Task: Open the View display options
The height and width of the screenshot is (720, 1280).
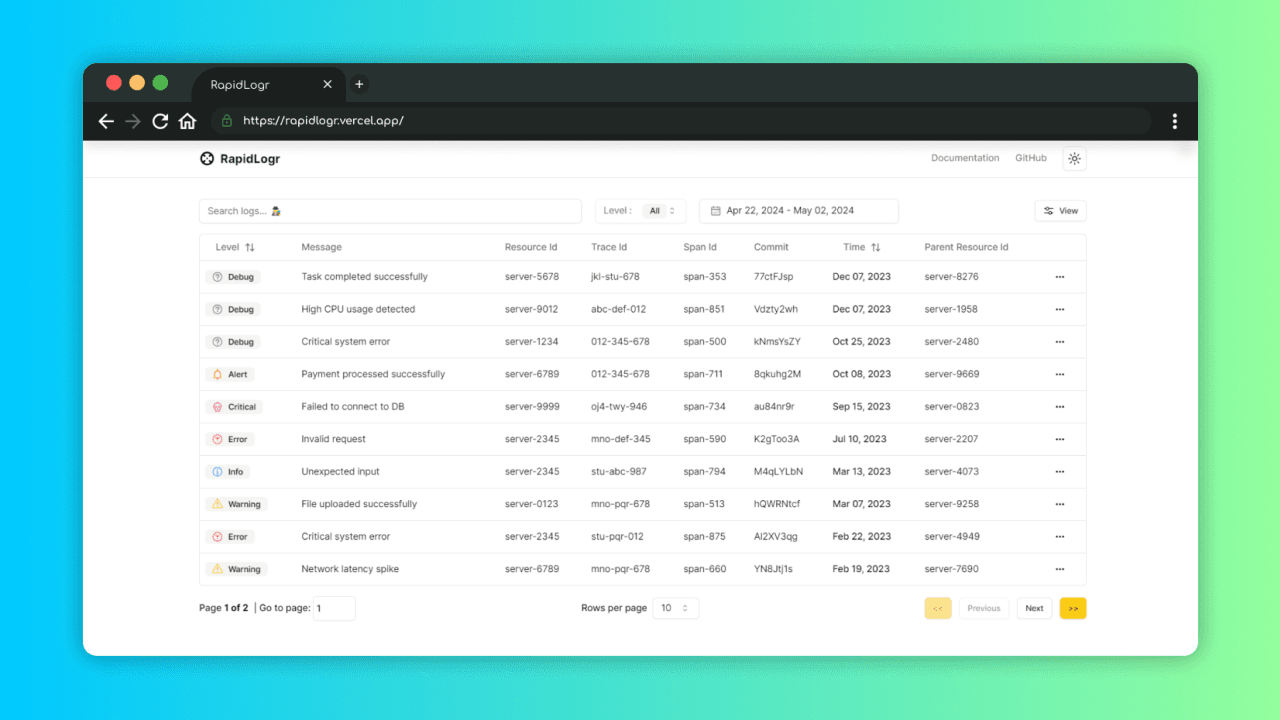Action: [x=1060, y=211]
